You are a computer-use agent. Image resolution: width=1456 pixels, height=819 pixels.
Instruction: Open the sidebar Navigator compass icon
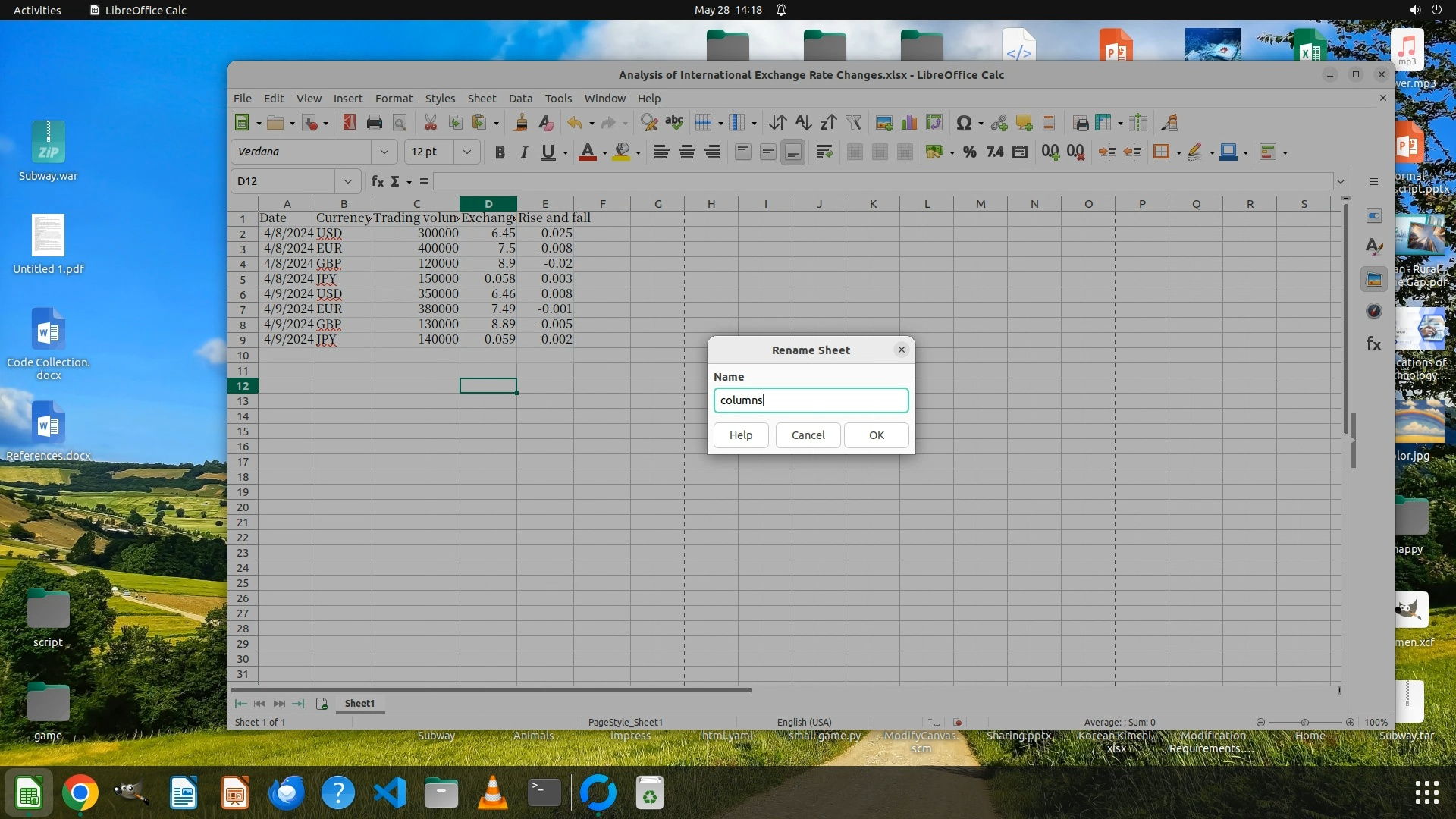1373,312
